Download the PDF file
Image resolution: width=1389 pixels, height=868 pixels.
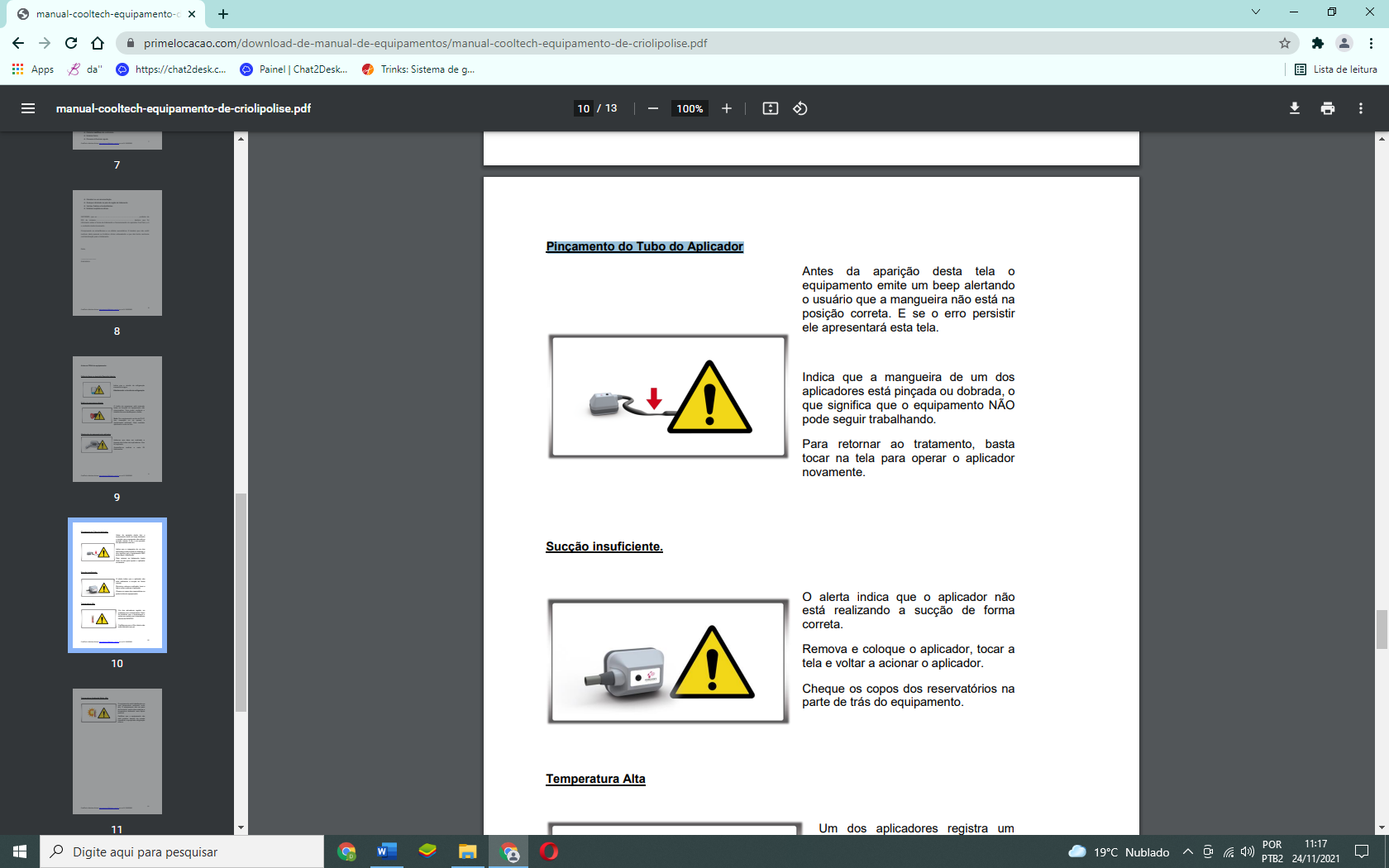tap(1295, 108)
